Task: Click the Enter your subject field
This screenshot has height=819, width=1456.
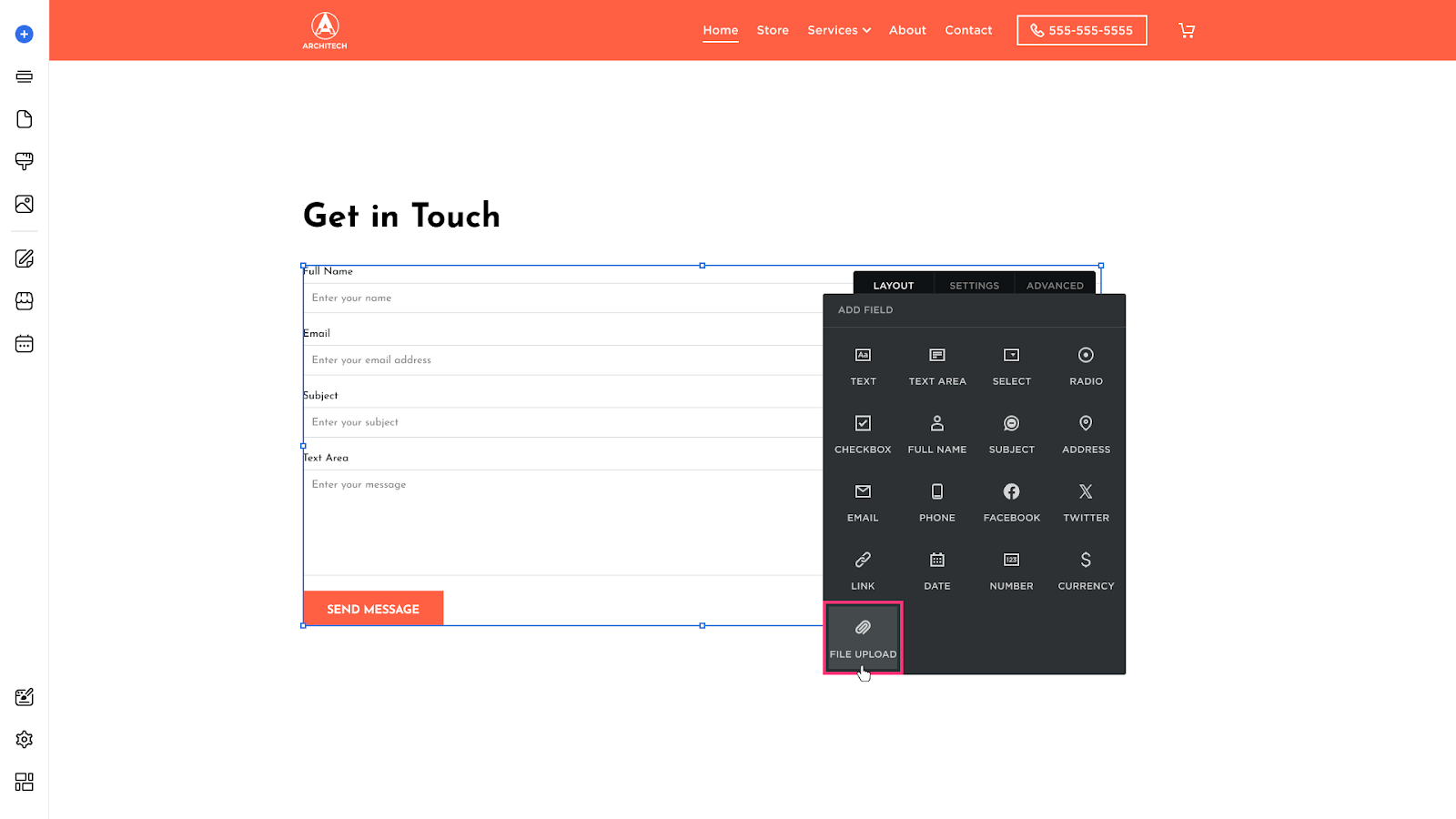Action: 563,422
